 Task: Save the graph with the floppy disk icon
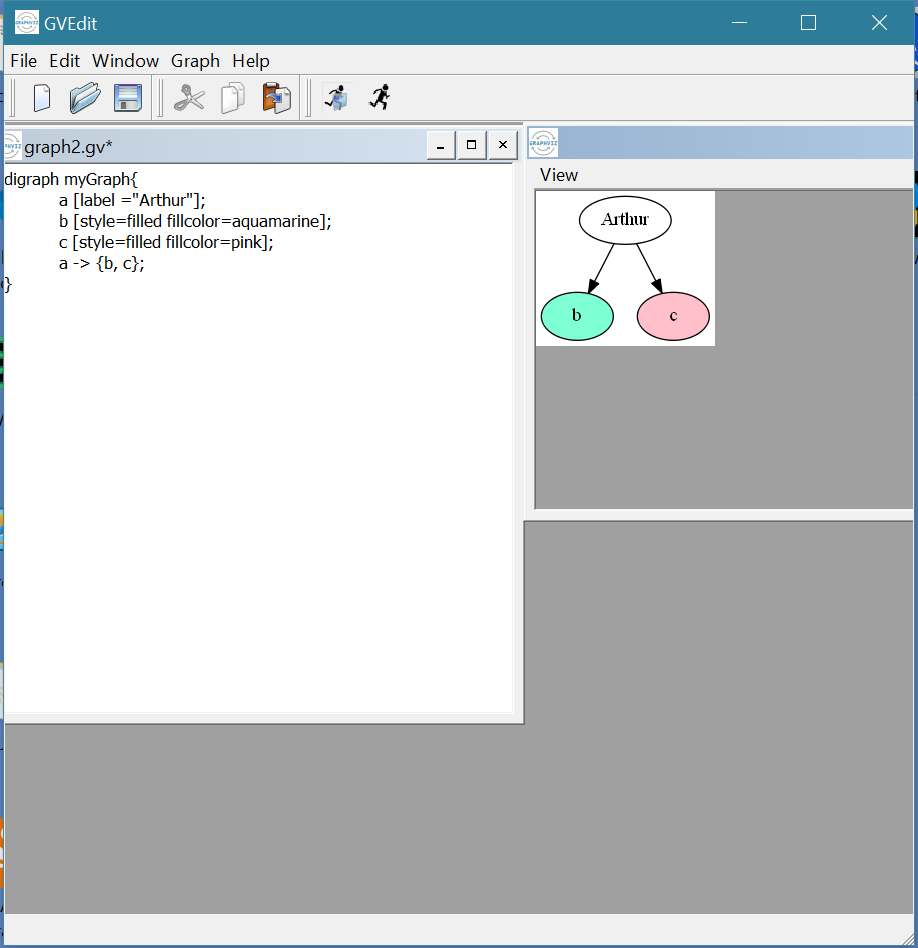coord(128,98)
